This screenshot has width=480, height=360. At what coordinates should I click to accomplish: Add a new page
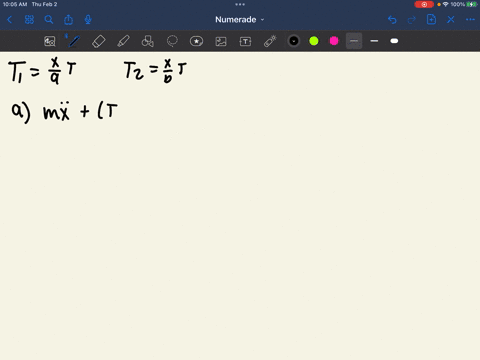(x=431, y=19)
